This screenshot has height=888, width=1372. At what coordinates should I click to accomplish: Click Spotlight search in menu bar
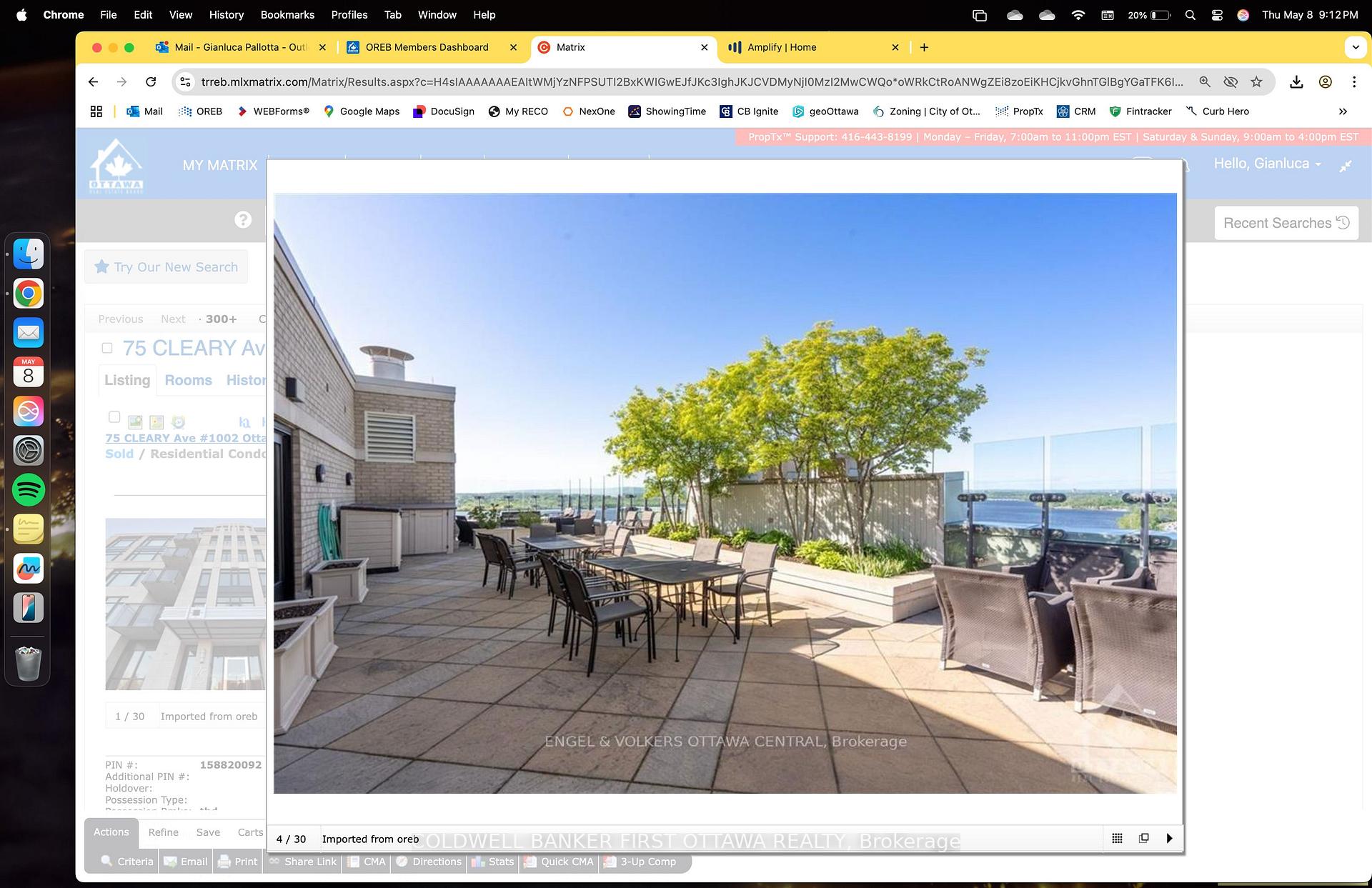[1190, 15]
